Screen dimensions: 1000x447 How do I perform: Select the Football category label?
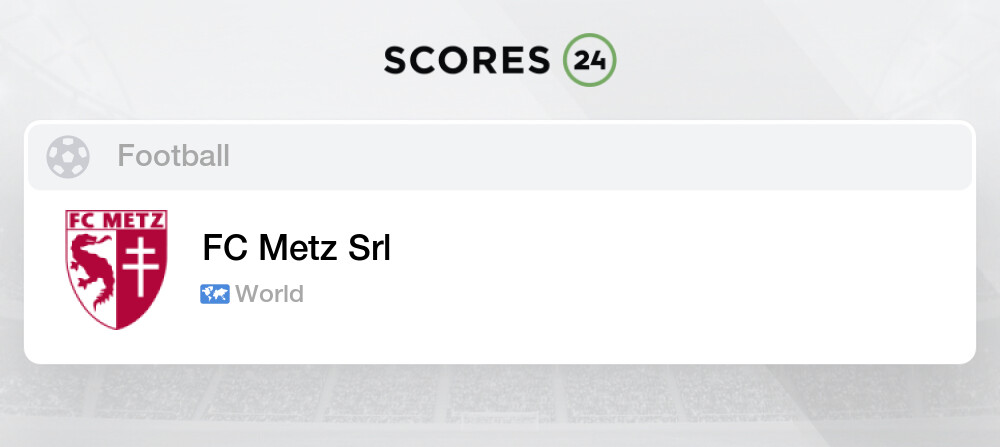(x=174, y=156)
